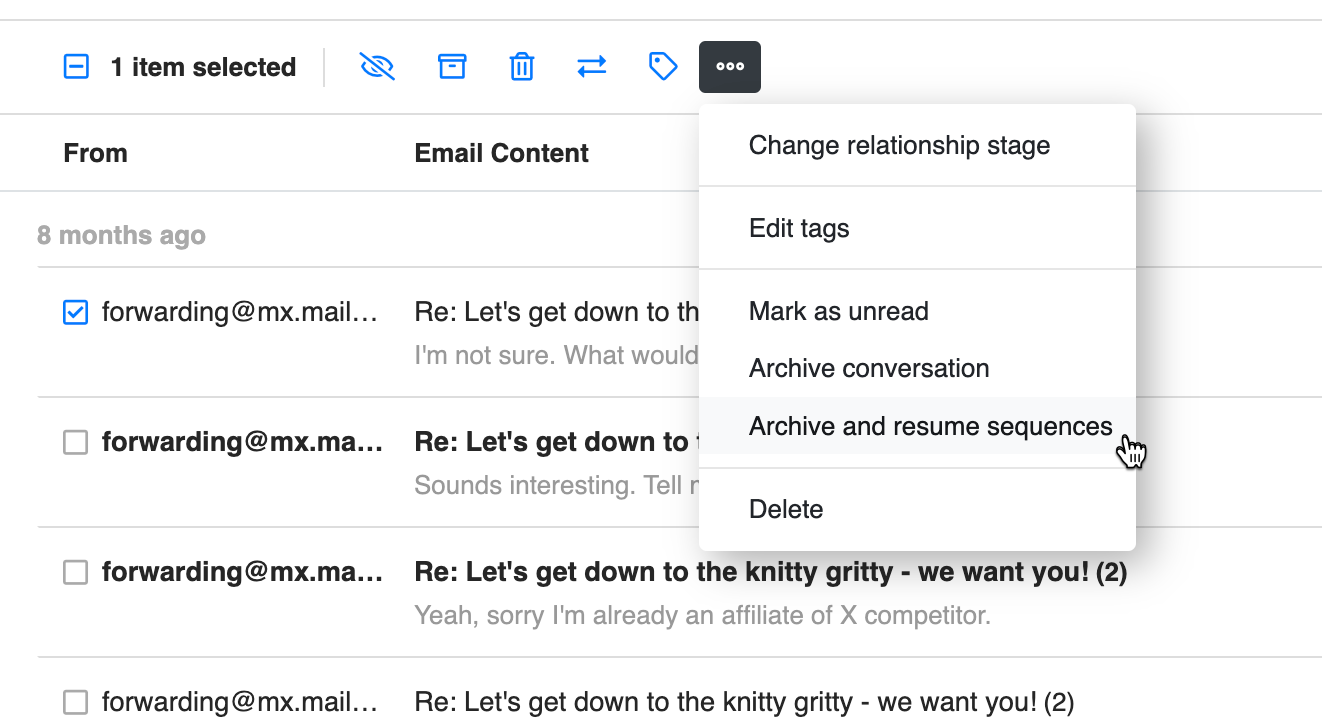Click 'Archive and resume sequences' menu item

point(930,426)
